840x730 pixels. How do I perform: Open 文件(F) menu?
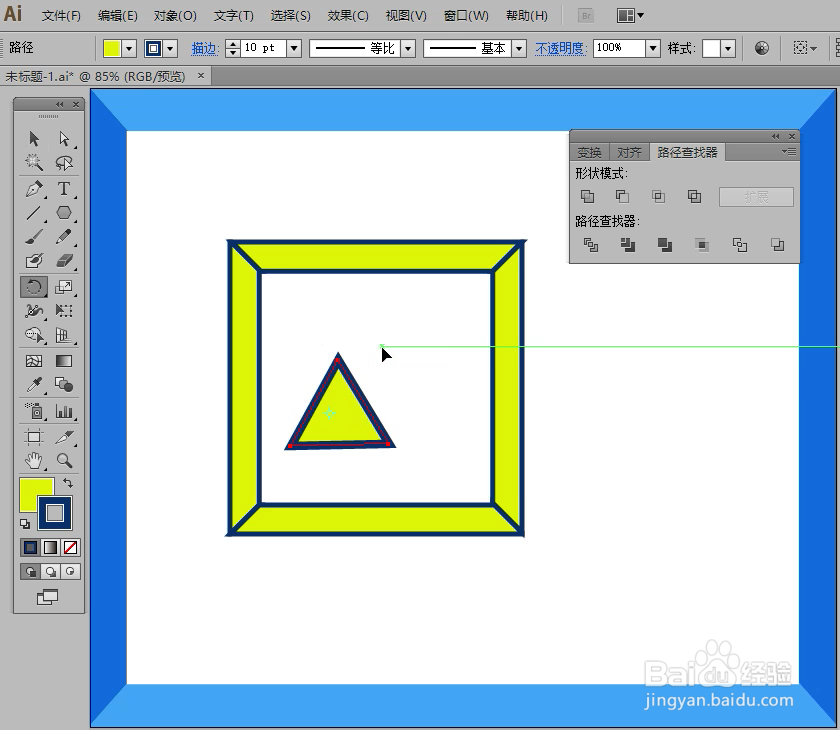[x=61, y=16]
